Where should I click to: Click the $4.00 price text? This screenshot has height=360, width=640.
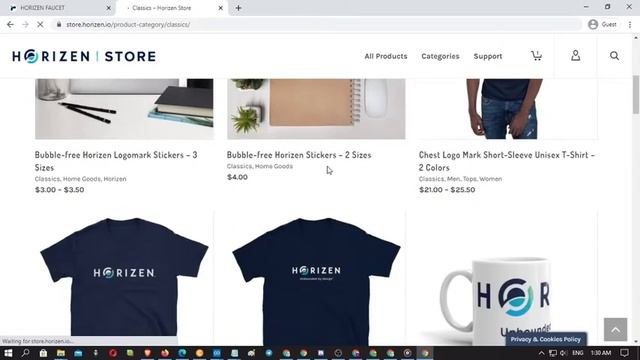(237, 177)
